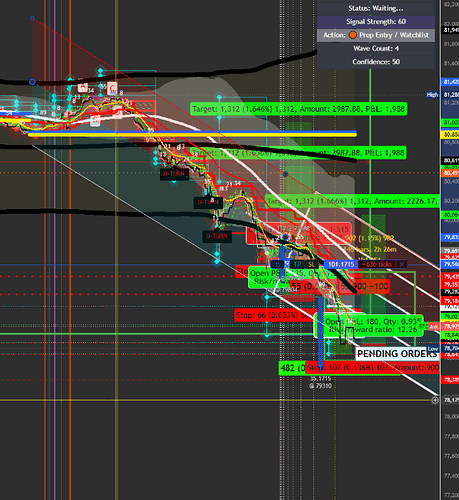Click the Ask price marker
Screen dimensions: 459x500
(x=434, y=327)
